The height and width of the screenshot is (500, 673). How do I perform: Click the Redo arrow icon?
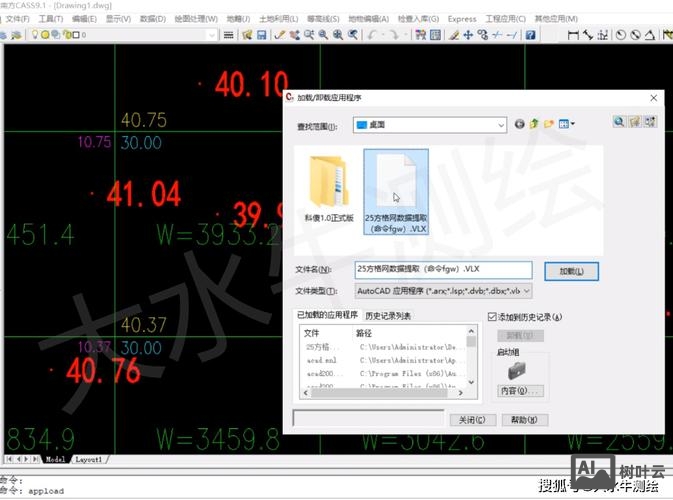[394, 35]
